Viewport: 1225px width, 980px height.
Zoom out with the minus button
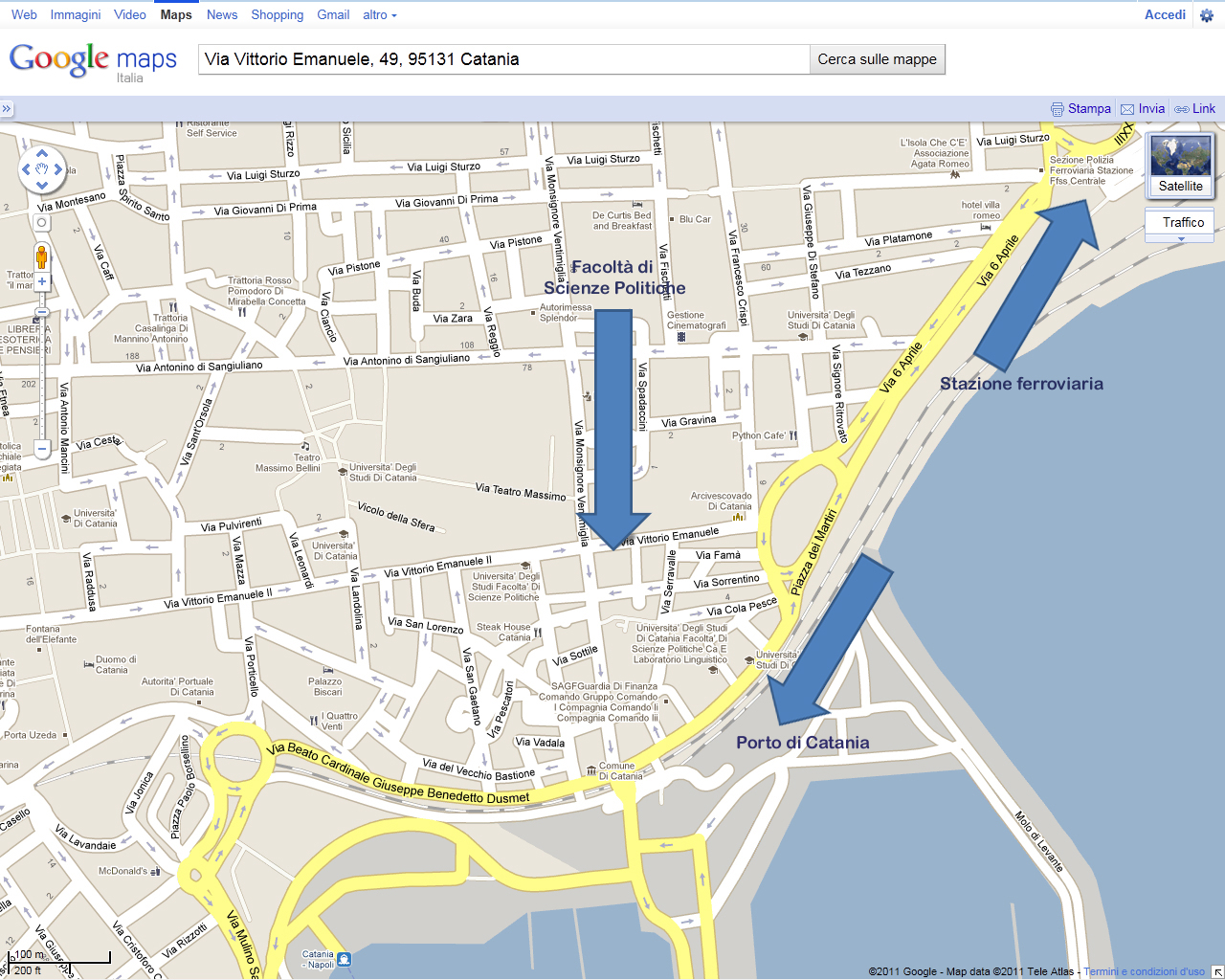click(x=42, y=448)
